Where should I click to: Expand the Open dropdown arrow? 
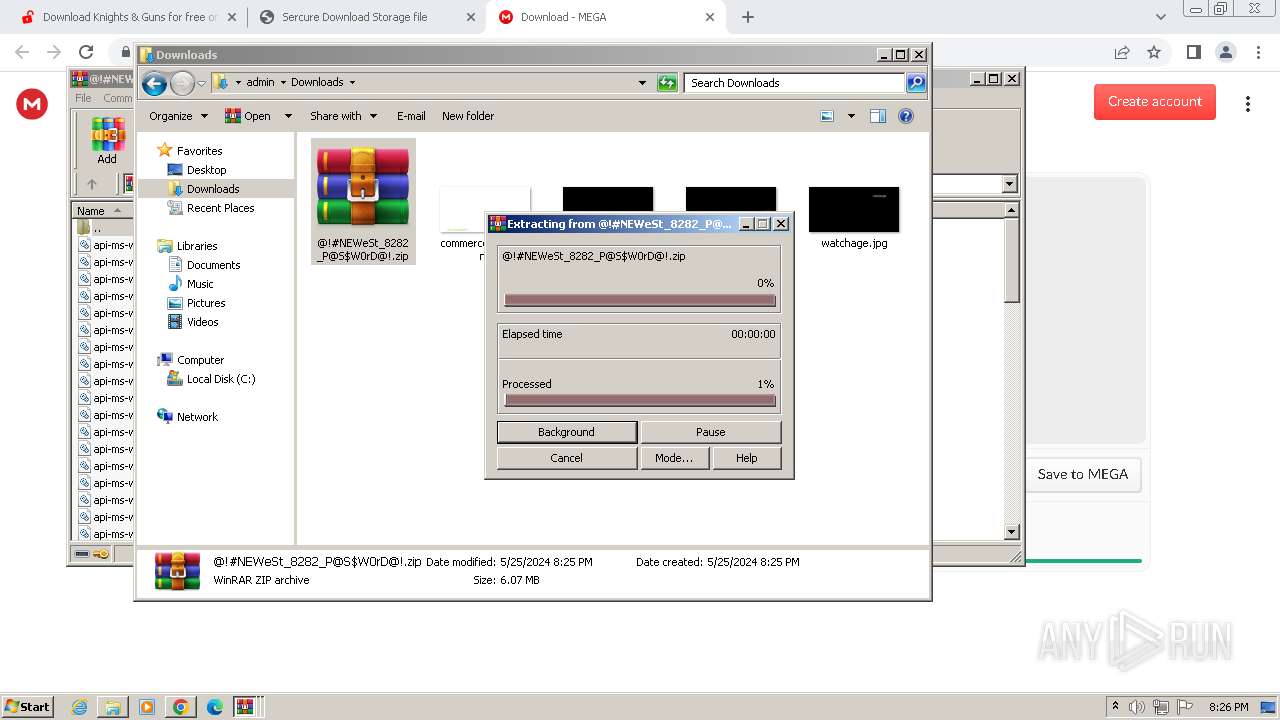point(288,116)
